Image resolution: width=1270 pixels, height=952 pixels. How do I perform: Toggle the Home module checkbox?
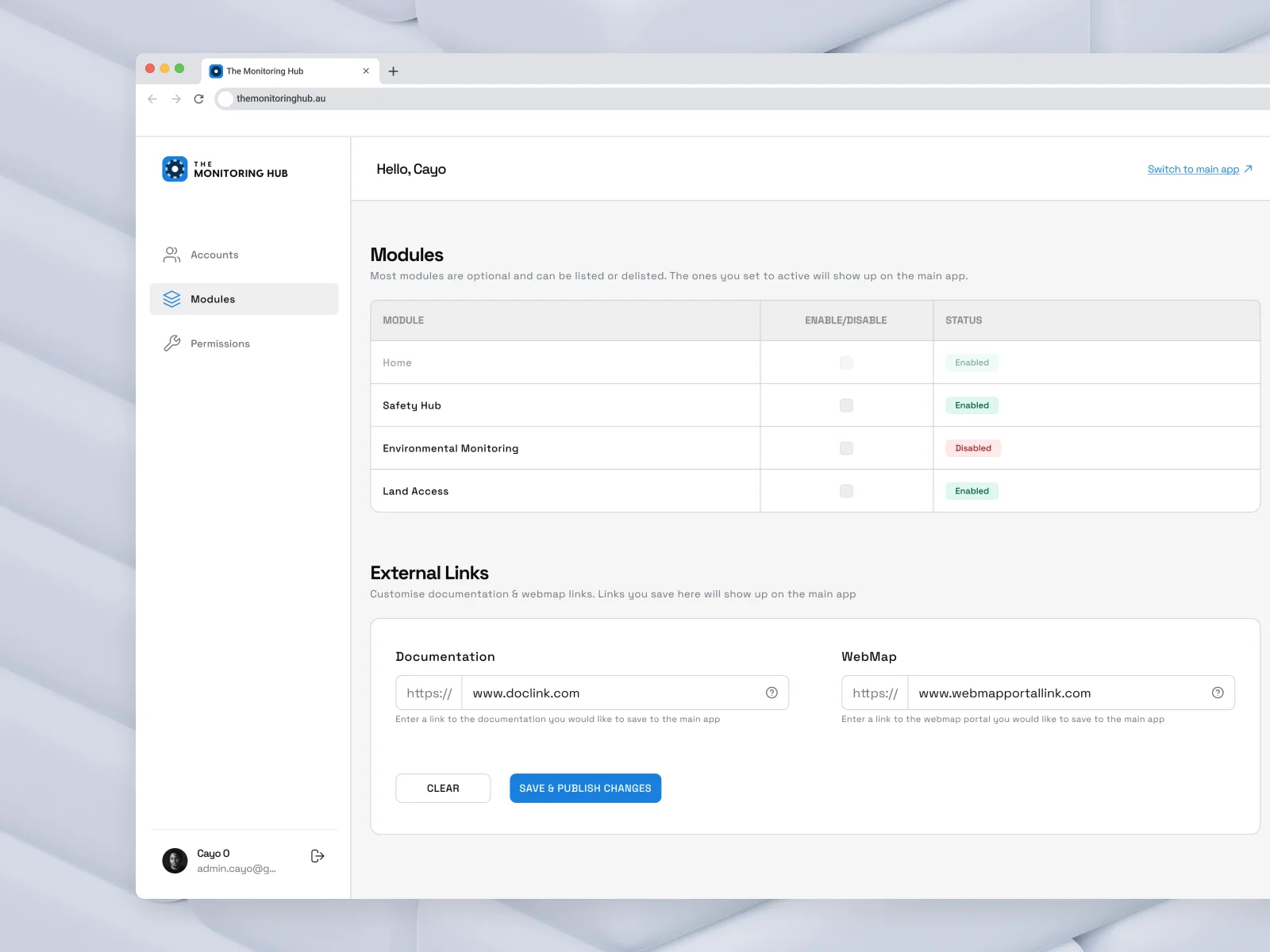click(846, 363)
